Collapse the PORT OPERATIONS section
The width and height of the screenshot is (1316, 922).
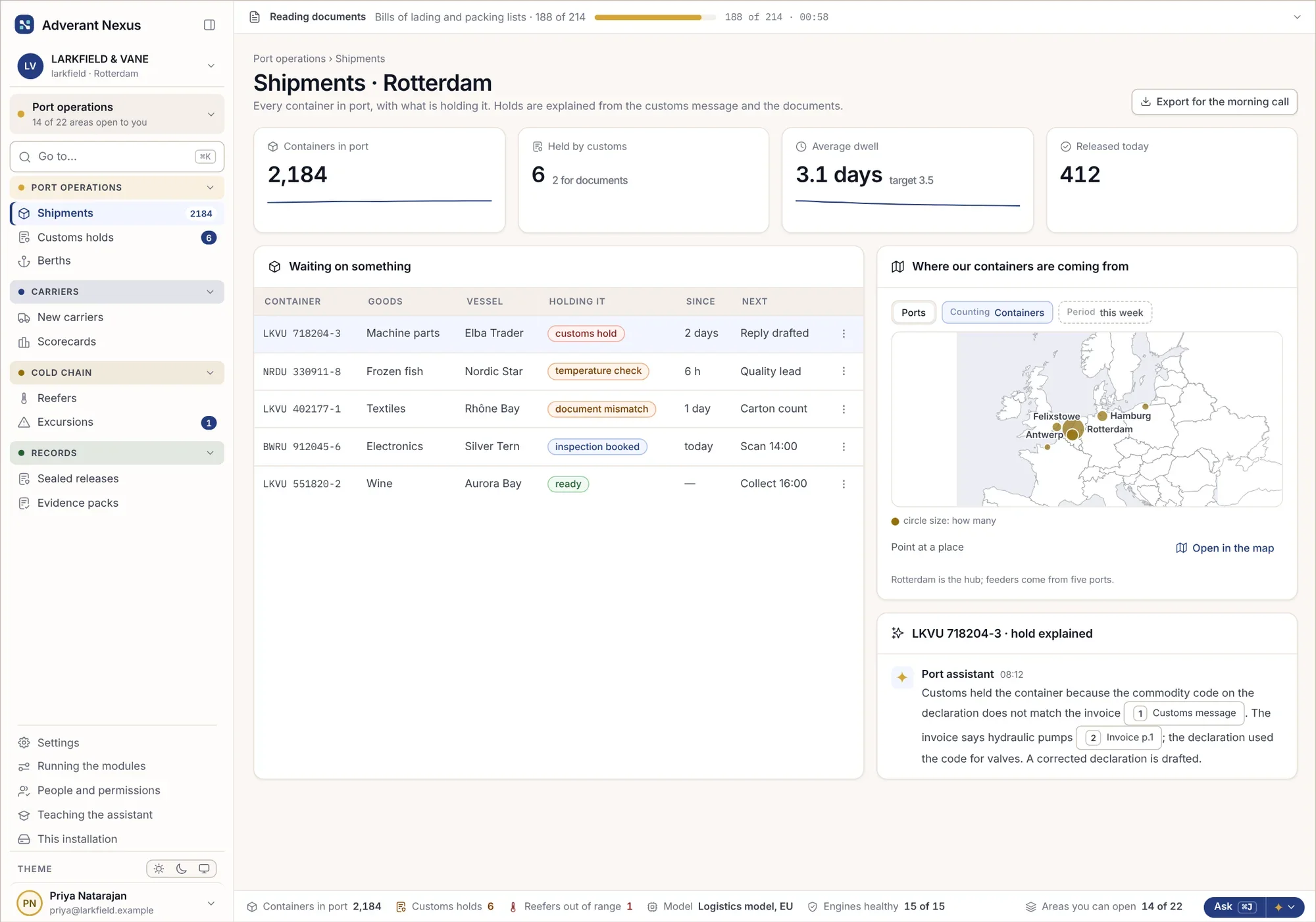[117, 188]
